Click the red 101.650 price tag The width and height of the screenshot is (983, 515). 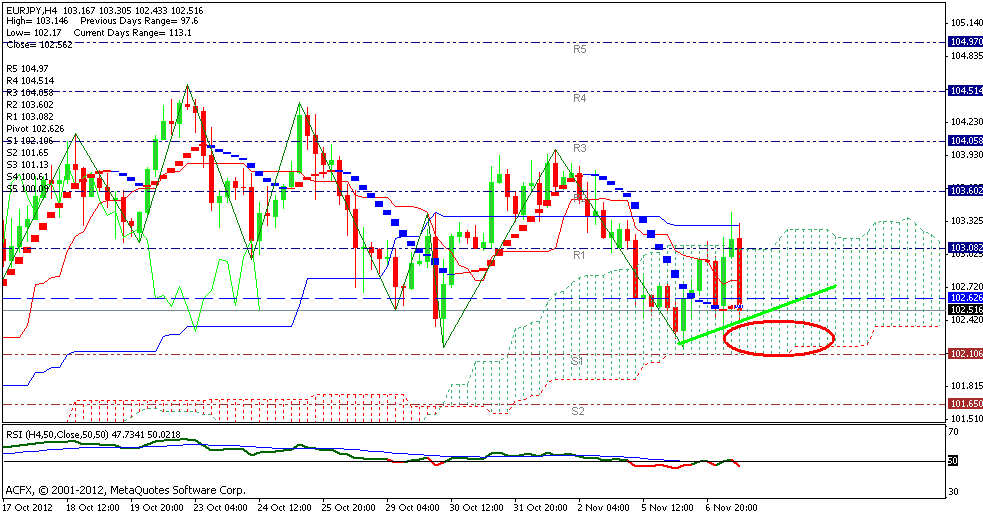[x=964, y=404]
